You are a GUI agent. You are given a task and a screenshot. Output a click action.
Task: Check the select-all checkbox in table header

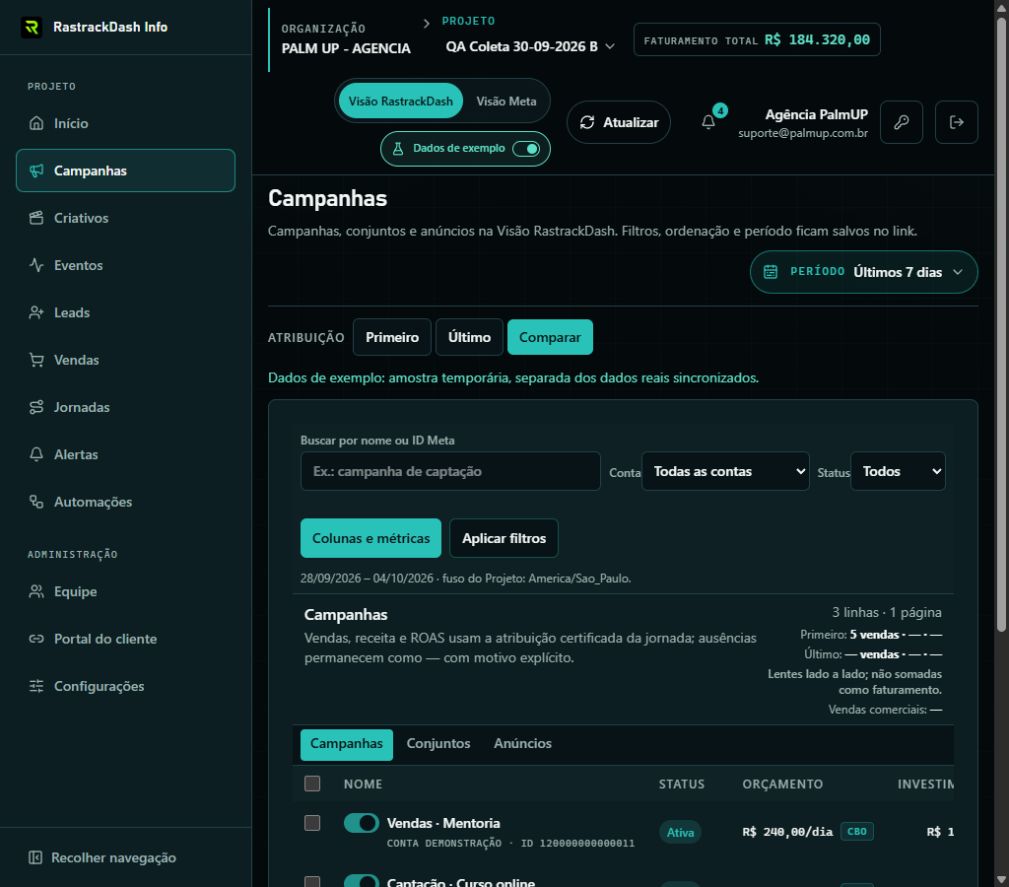pyautogui.click(x=312, y=783)
